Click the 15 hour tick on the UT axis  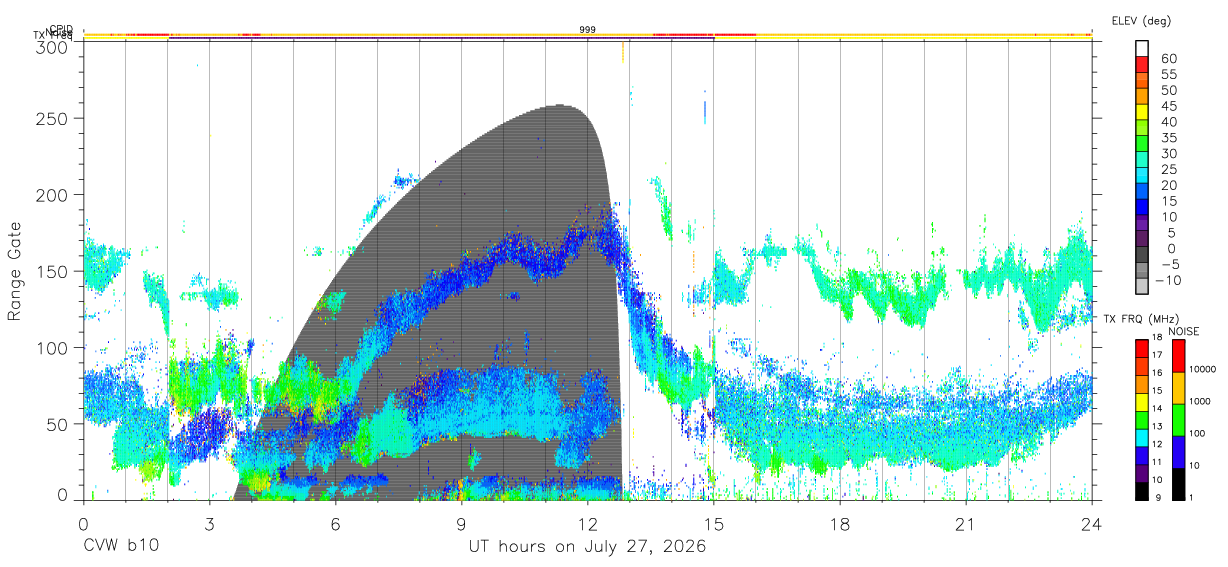[x=714, y=524]
